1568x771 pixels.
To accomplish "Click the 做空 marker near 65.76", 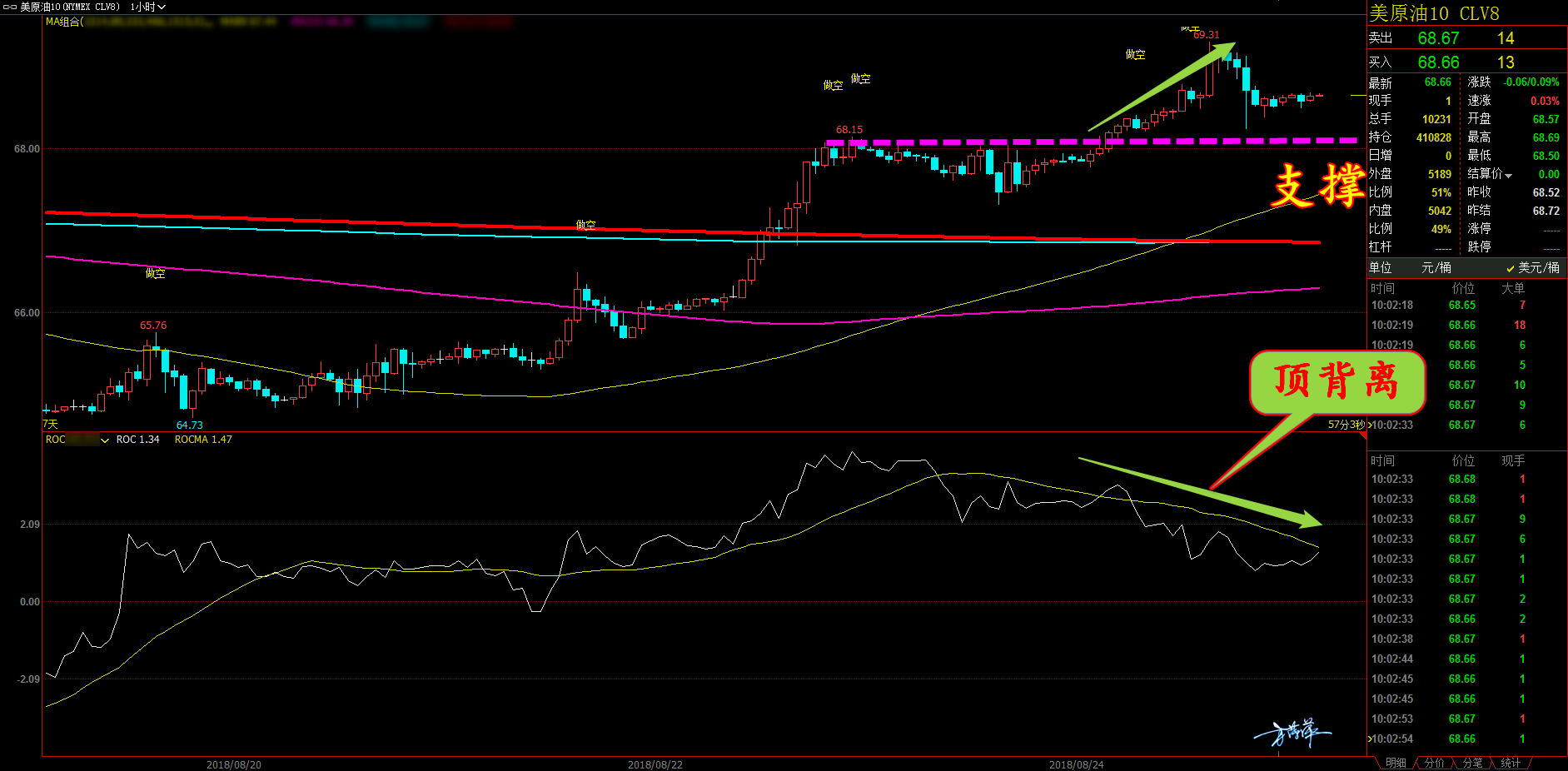I will pos(155,273).
